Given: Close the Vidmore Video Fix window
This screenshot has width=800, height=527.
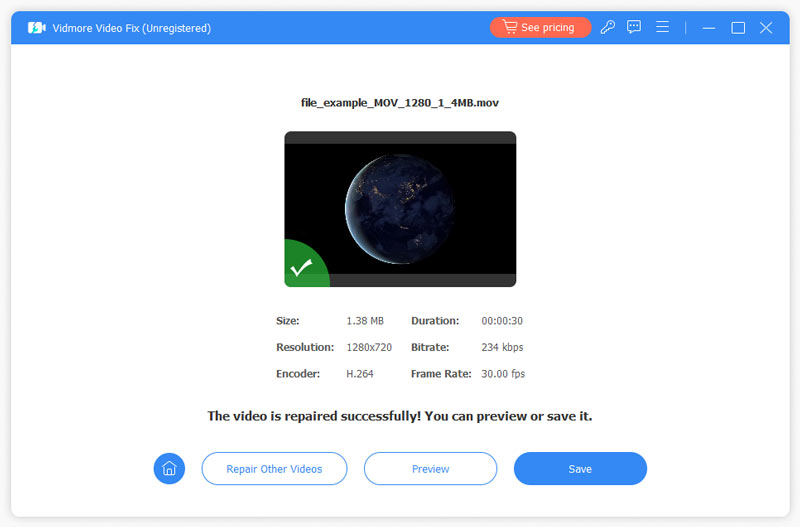Looking at the screenshot, I should tap(766, 28).
